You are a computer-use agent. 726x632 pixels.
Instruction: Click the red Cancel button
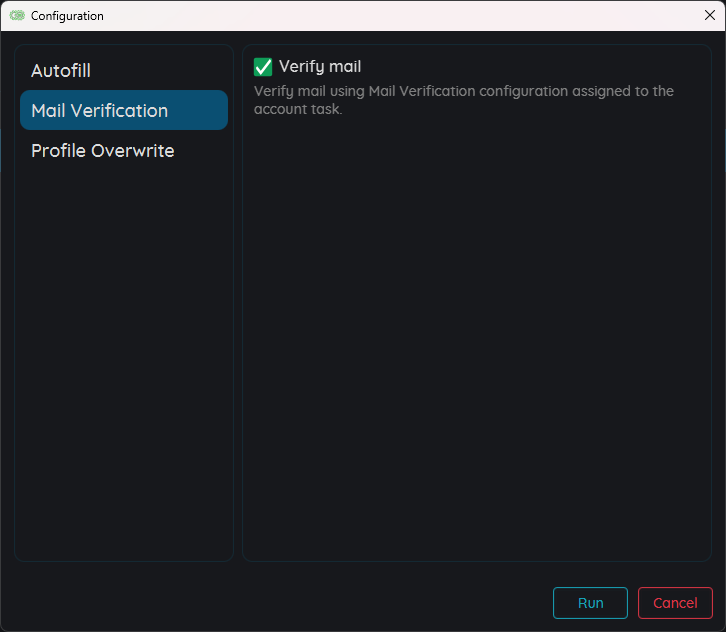(x=675, y=603)
